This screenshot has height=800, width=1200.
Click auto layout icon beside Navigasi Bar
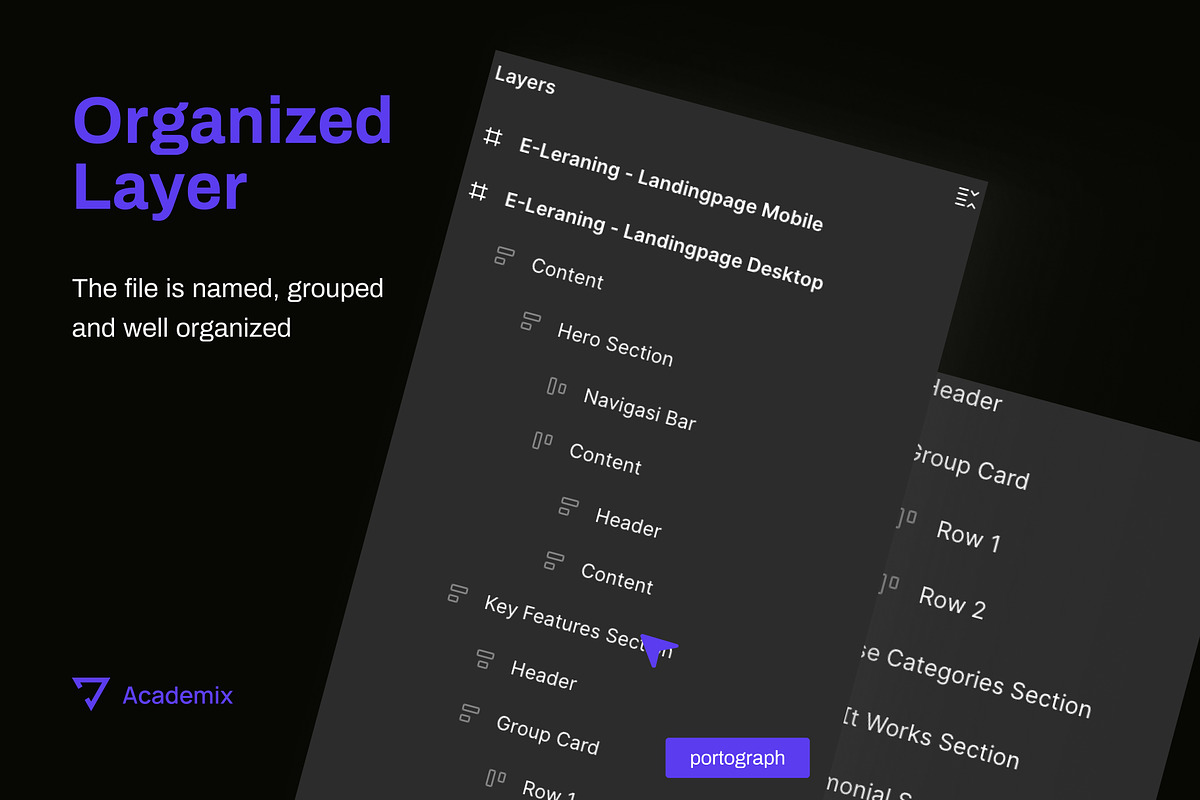[557, 387]
